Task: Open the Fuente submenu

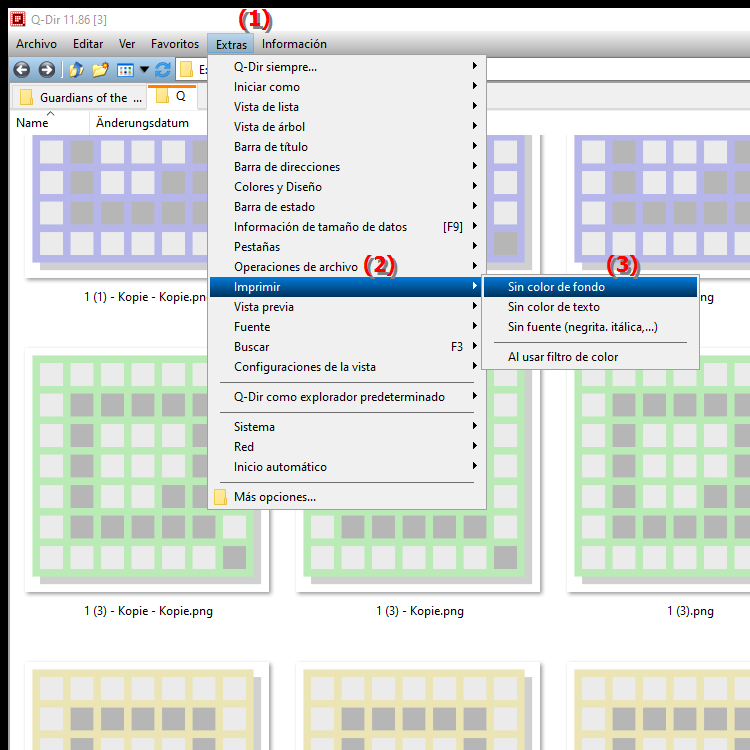Action: (348, 327)
